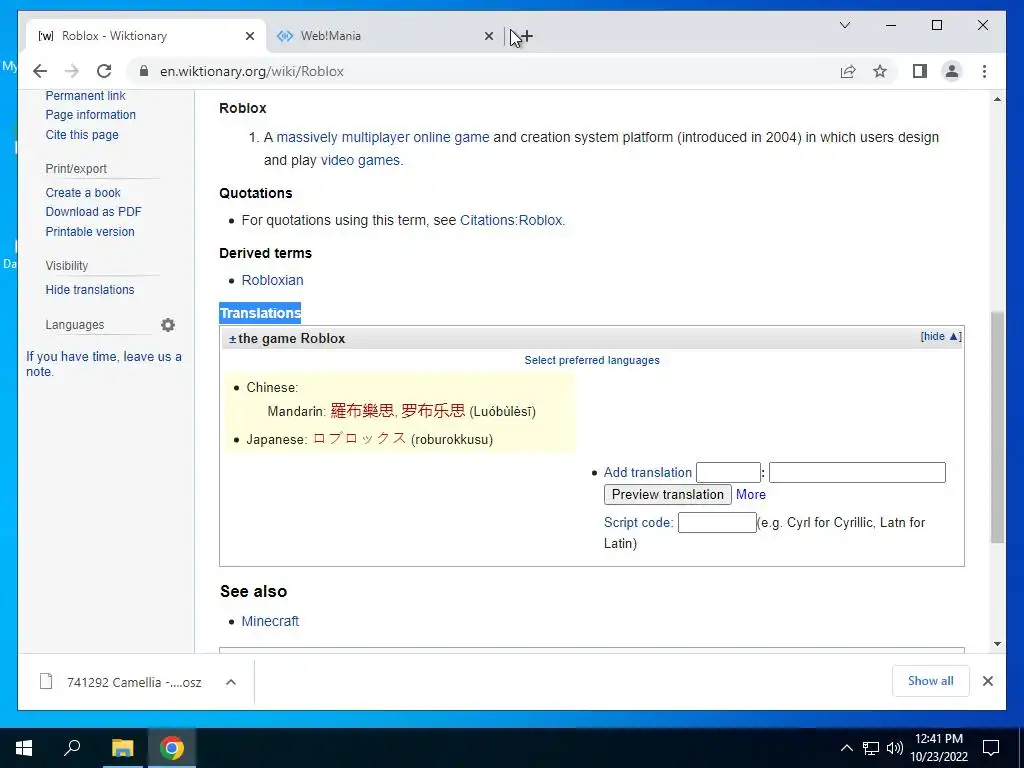Screen dimensions: 1024x768
Task: Close the Roblox - Wiktionary tab
Action: click(x=249, y=37)
